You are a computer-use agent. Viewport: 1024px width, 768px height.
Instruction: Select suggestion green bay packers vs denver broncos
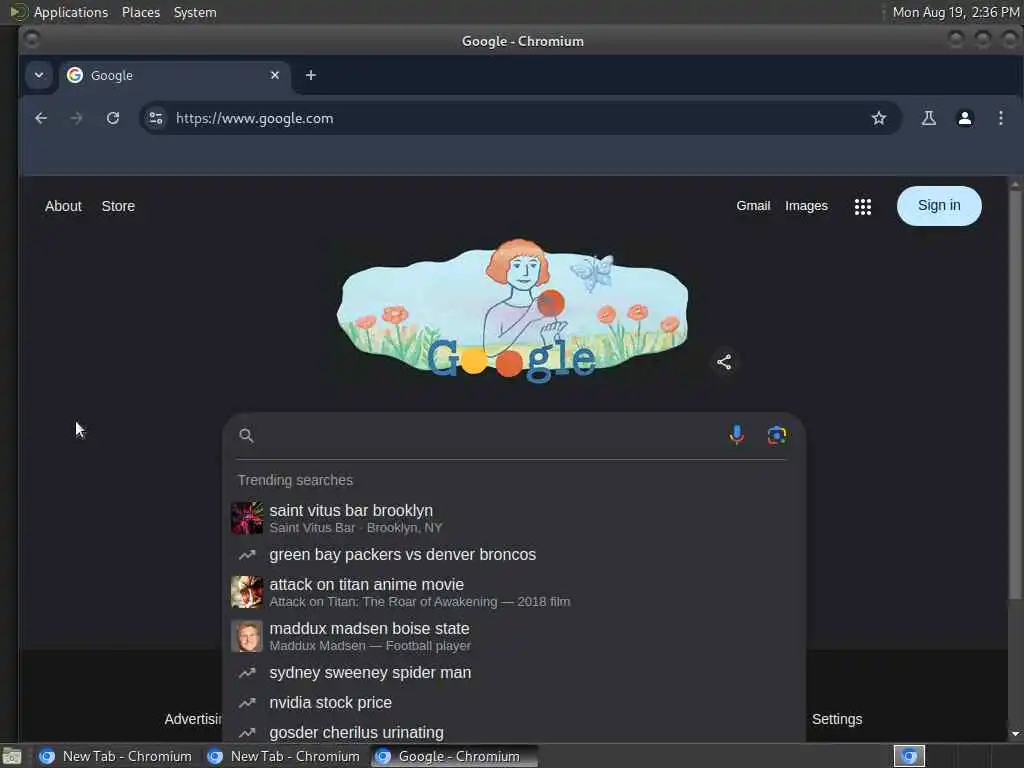[x=514, y=554]
